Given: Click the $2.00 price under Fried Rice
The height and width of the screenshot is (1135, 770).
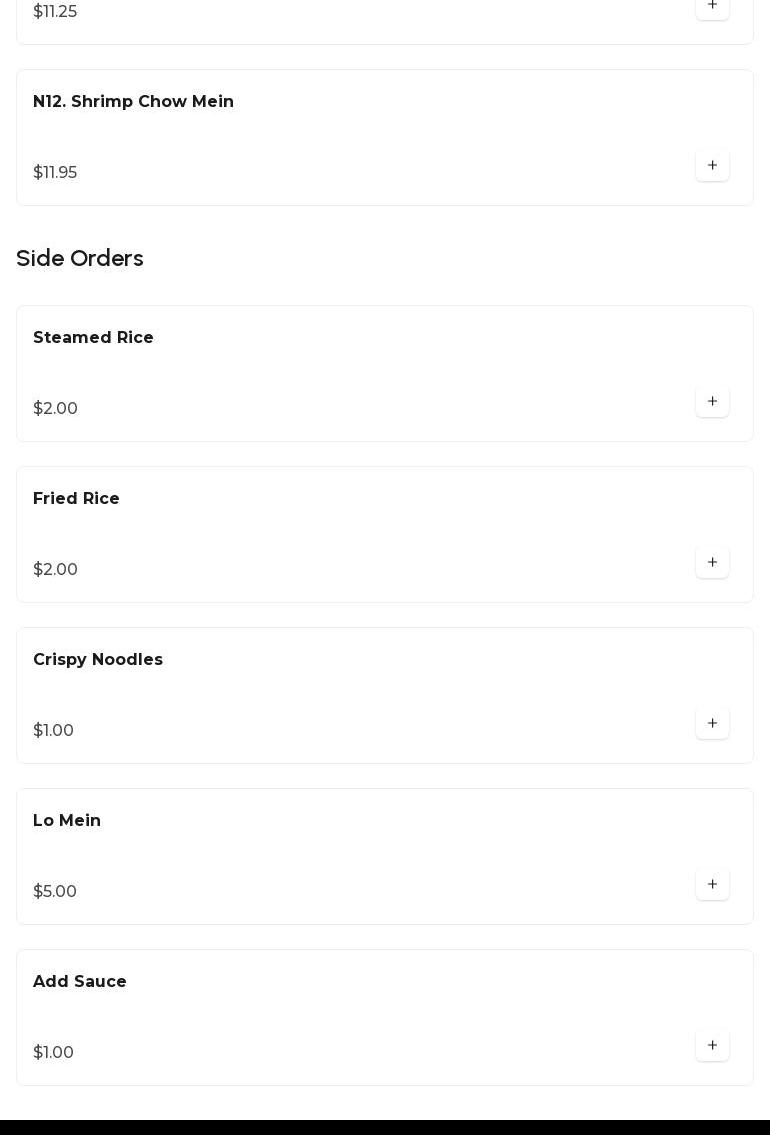Looking at the screenshot, I should click(x=55, y=570).
